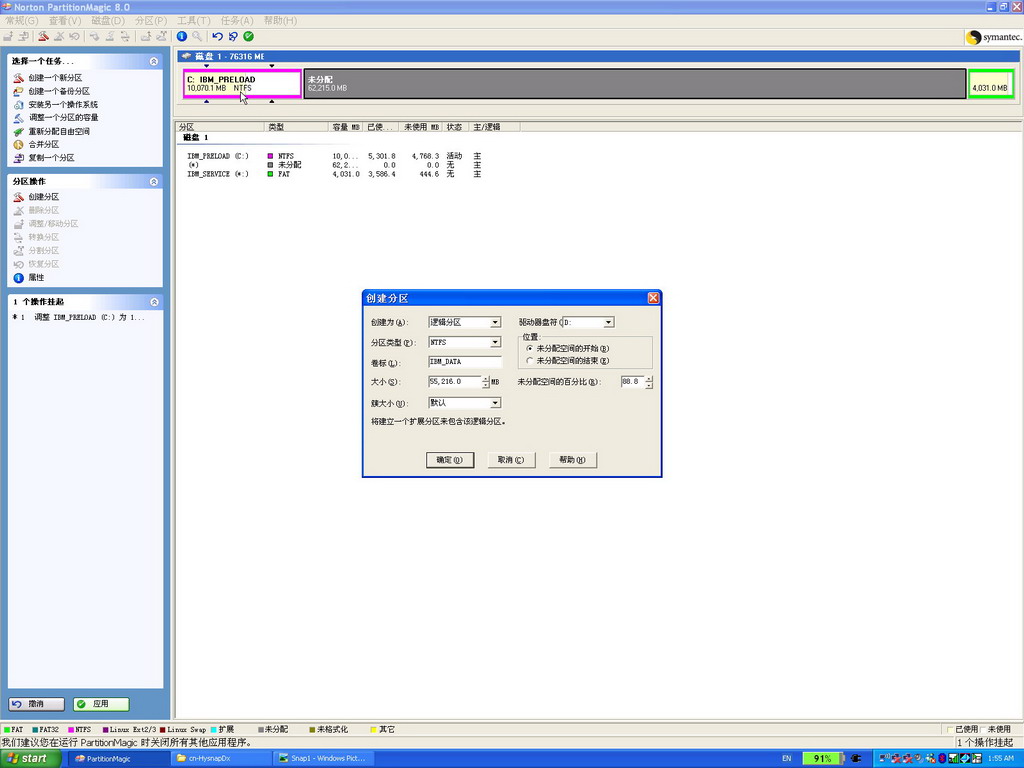Open the 分区类型 NTFS dropdown
The height and width of the screenshot is (768, 1024).
(495, 342)
